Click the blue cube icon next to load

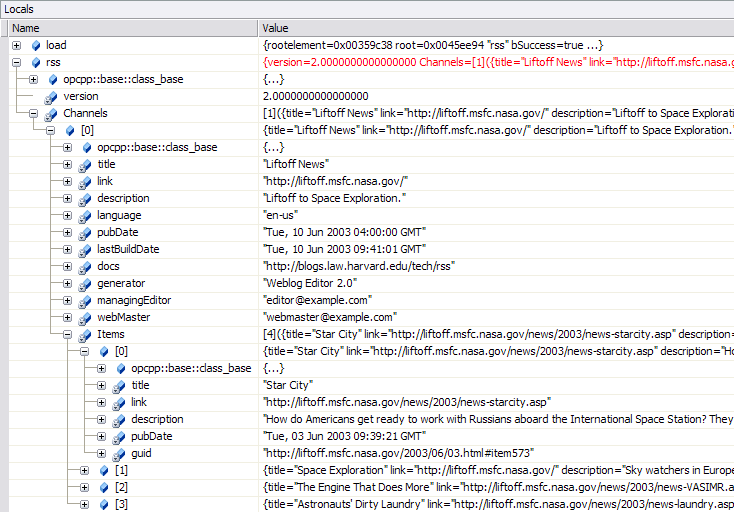(36, 45)
